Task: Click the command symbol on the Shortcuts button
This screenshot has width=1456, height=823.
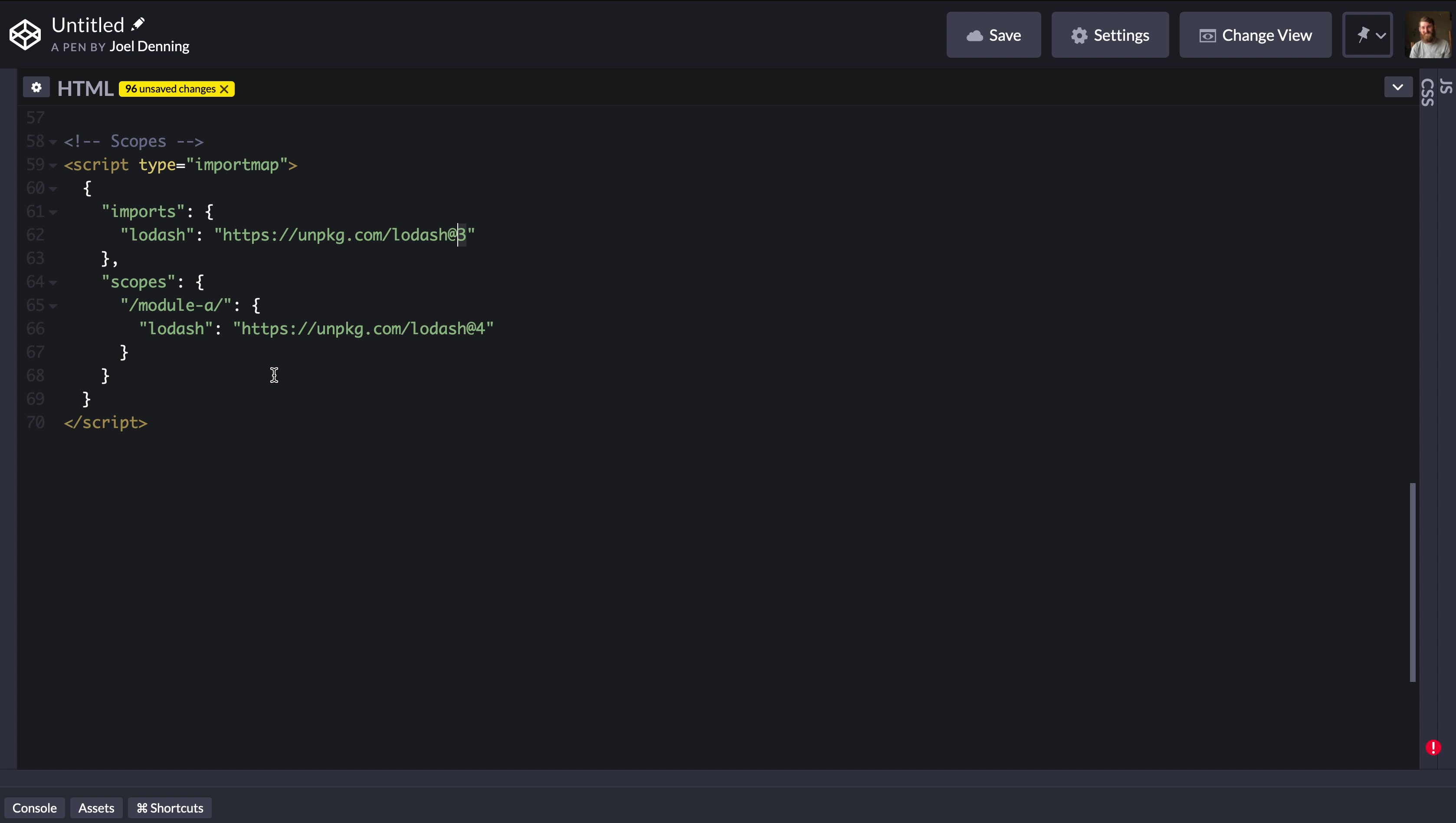Action: click(x=142, y=808)
